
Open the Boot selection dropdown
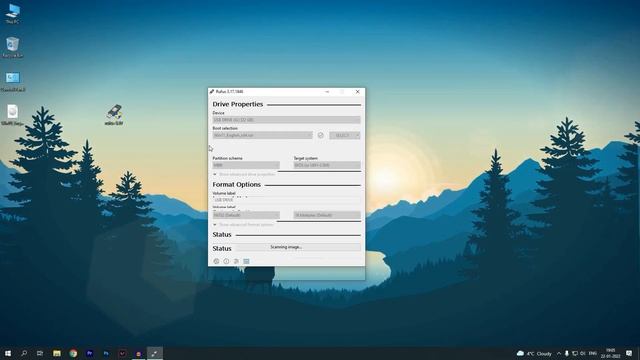click(x=262, y=135)
